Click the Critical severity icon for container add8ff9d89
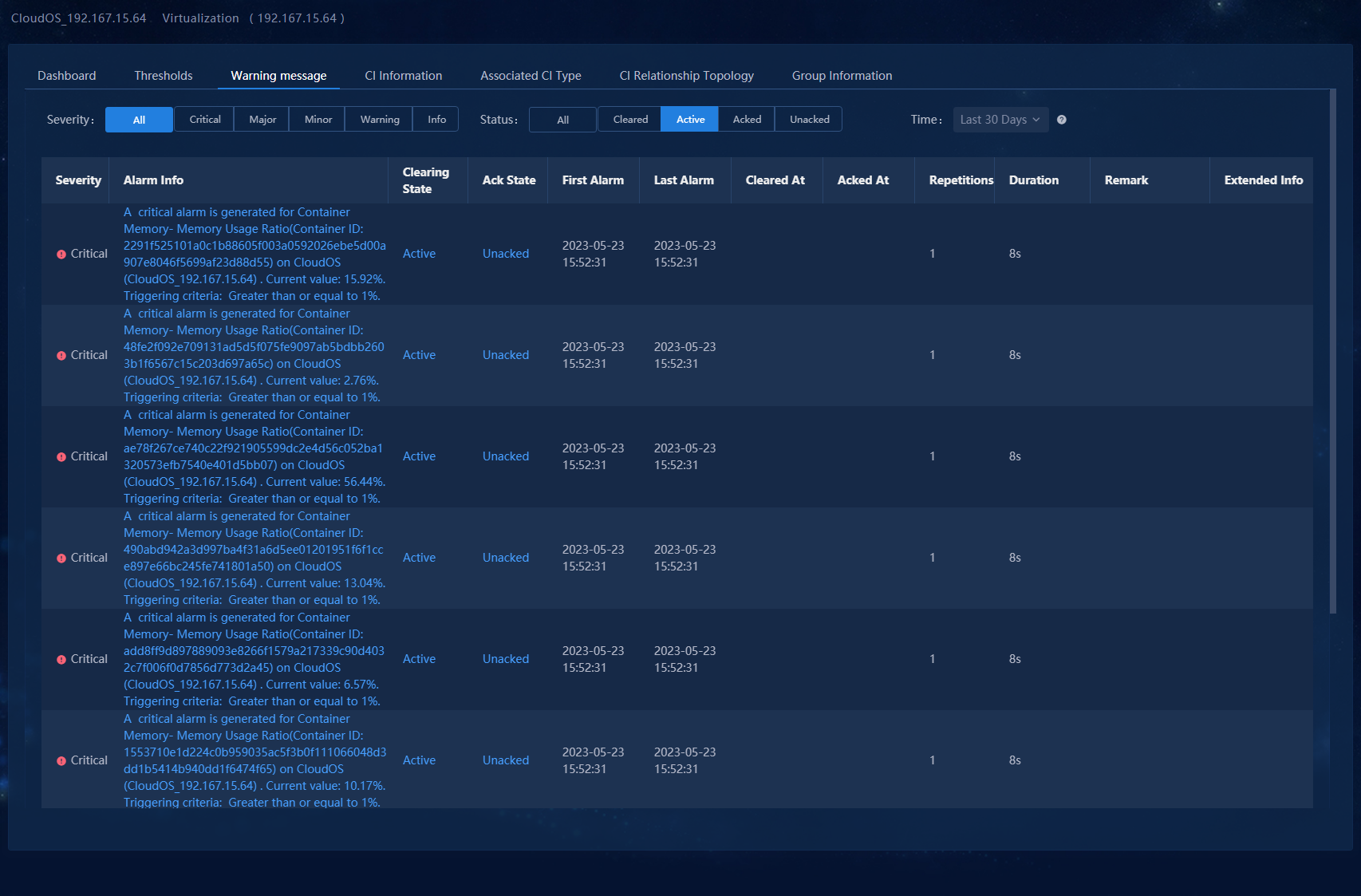 (x=61, y=660)
